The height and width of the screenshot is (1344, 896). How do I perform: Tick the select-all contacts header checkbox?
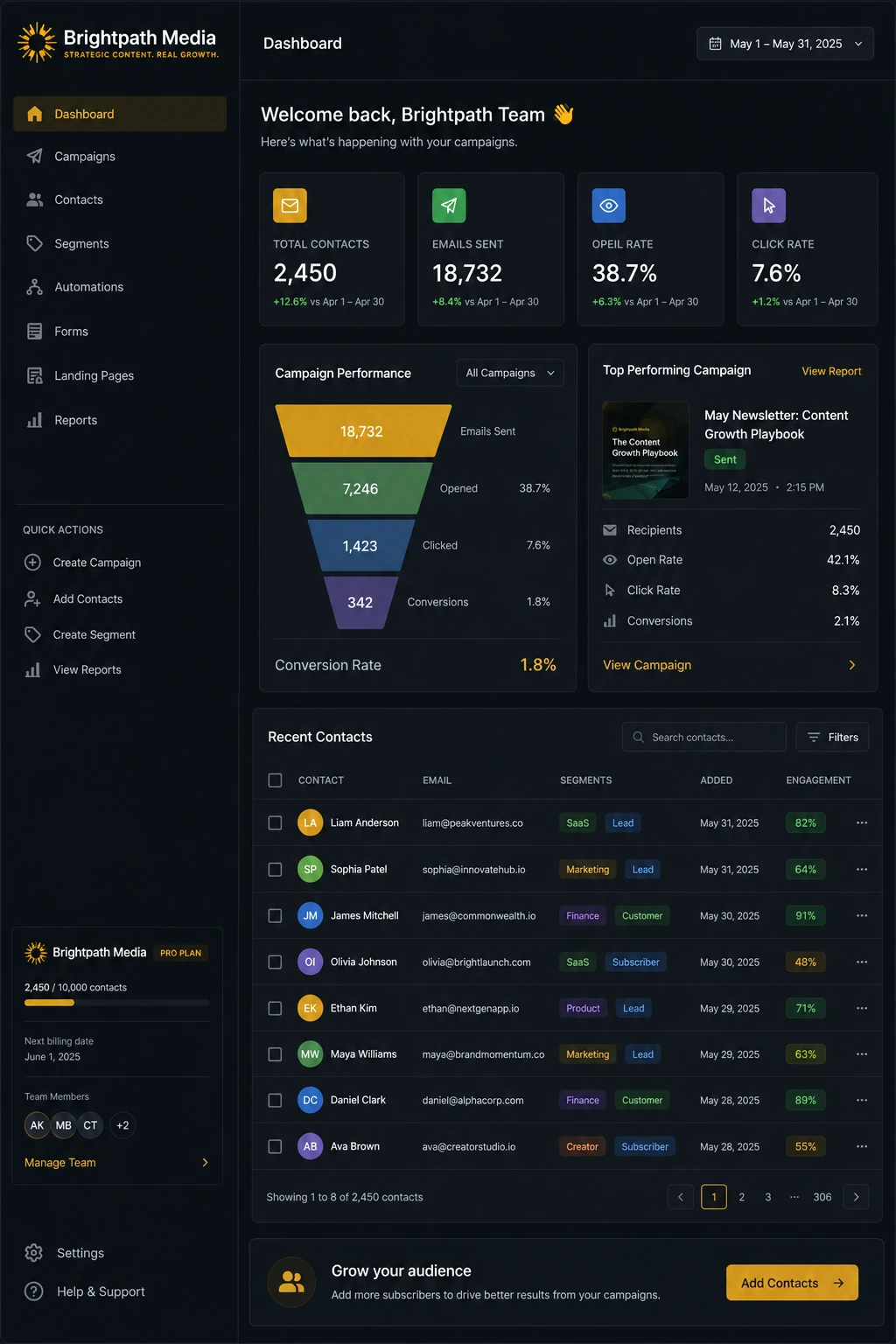[275, 780]
